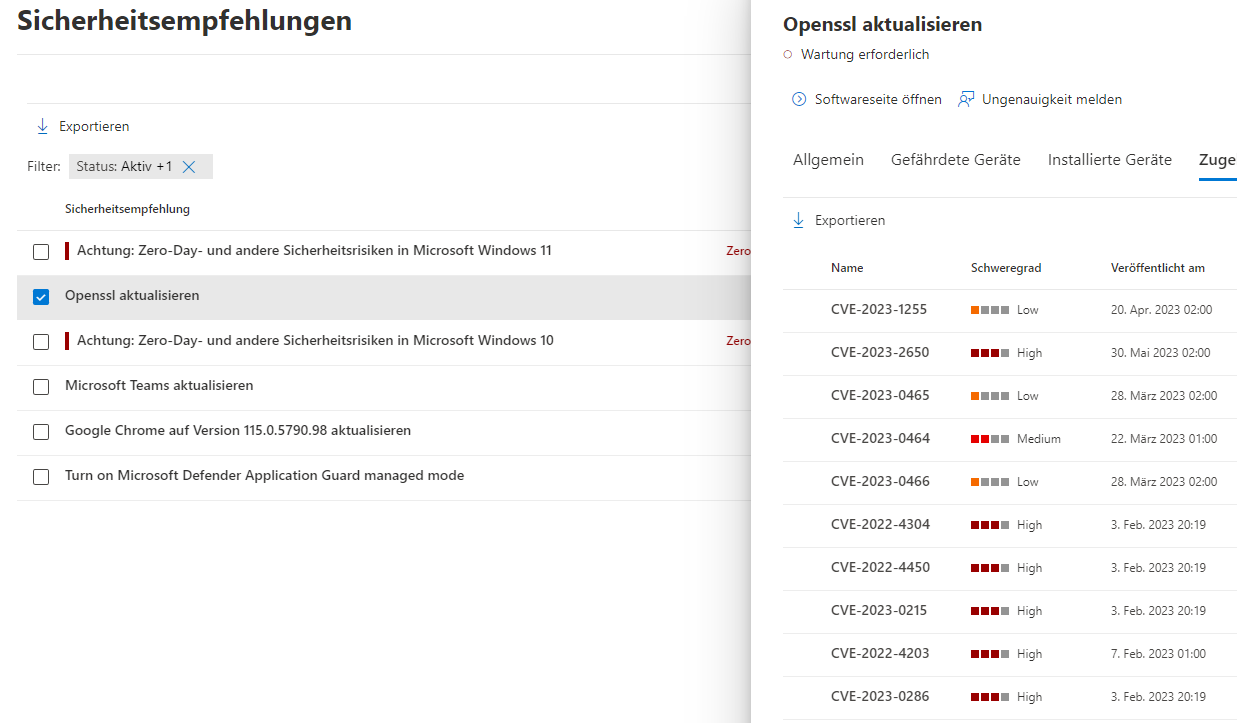The image size is (1237, 723).
Task: Open the Installierte Geräte tab
Action: (x=1109, y=160)
